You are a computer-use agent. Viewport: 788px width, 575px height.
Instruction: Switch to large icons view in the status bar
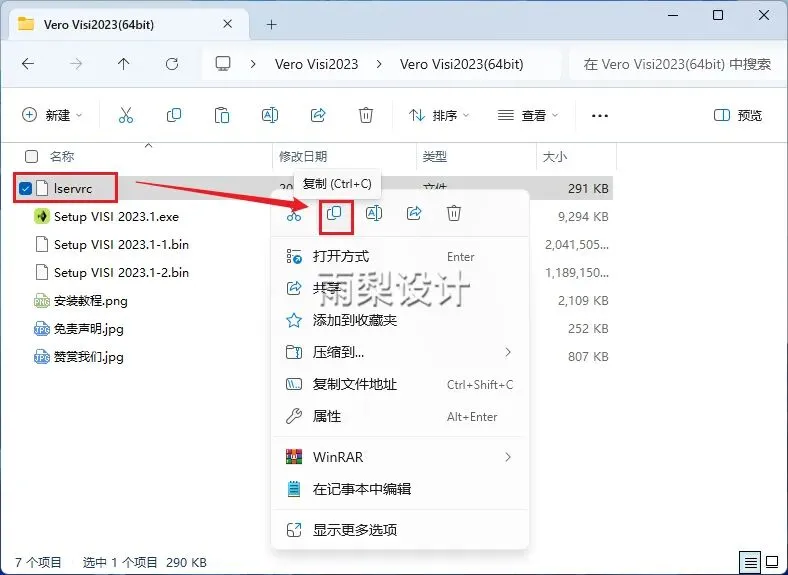[x=772, y=561]
